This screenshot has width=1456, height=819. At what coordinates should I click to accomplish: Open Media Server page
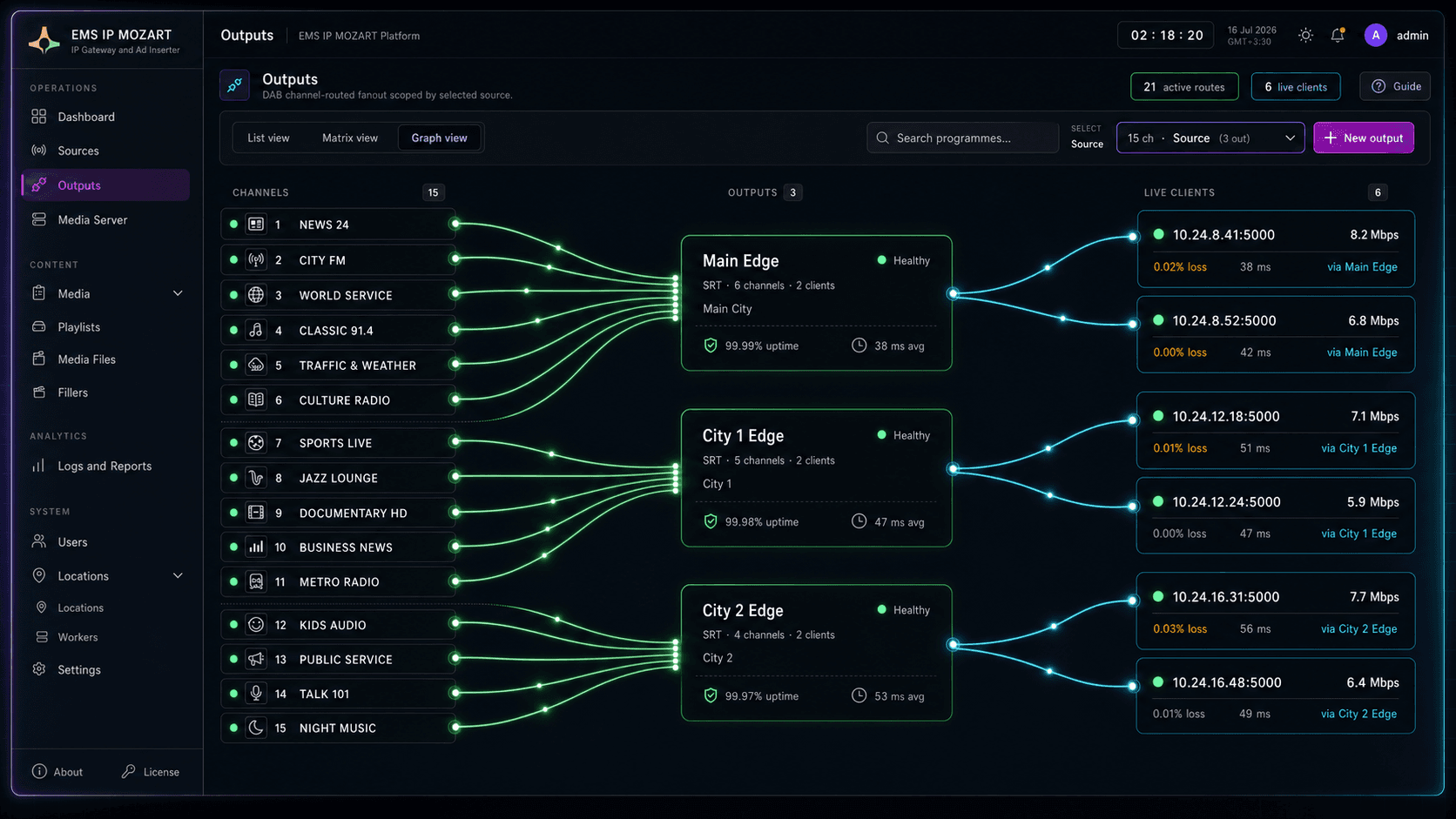105,220
